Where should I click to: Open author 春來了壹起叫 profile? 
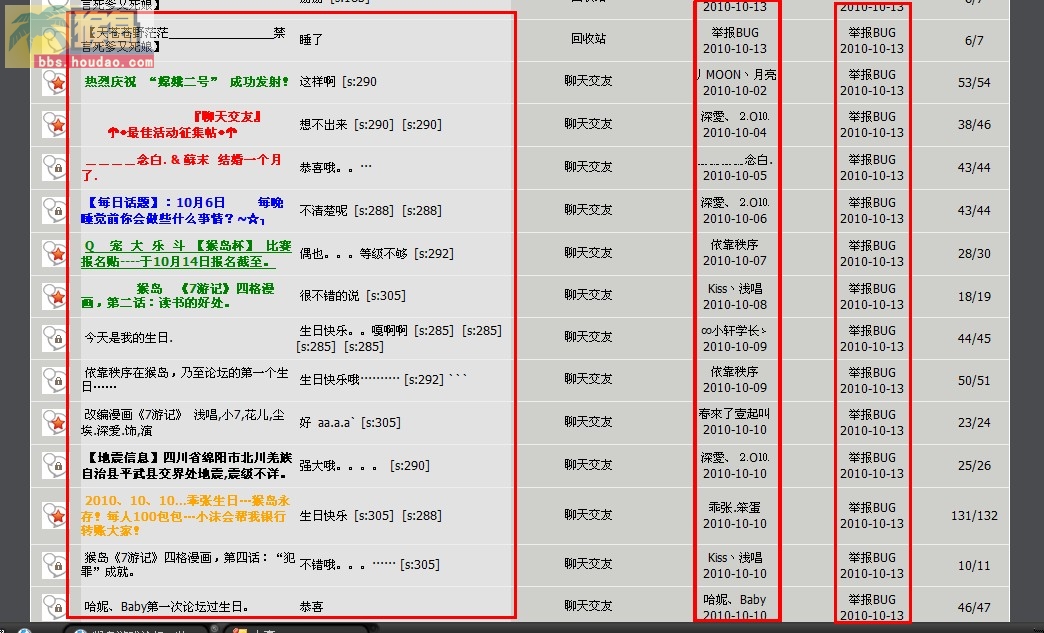point(734,414)
